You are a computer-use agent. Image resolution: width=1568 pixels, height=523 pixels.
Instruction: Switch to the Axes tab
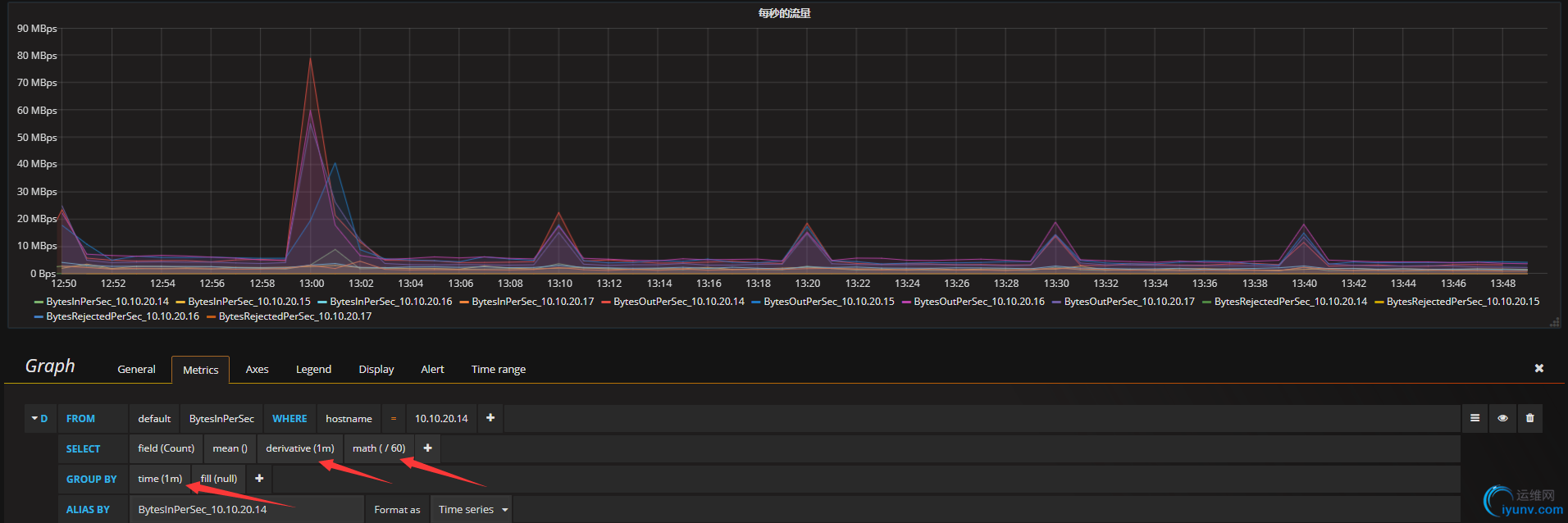tap(257, 370)
